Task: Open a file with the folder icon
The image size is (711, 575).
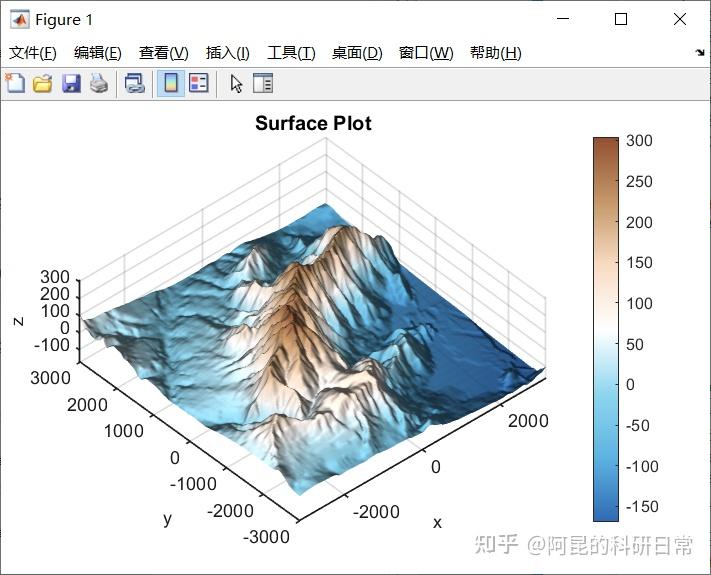Action: pos(43,84)
